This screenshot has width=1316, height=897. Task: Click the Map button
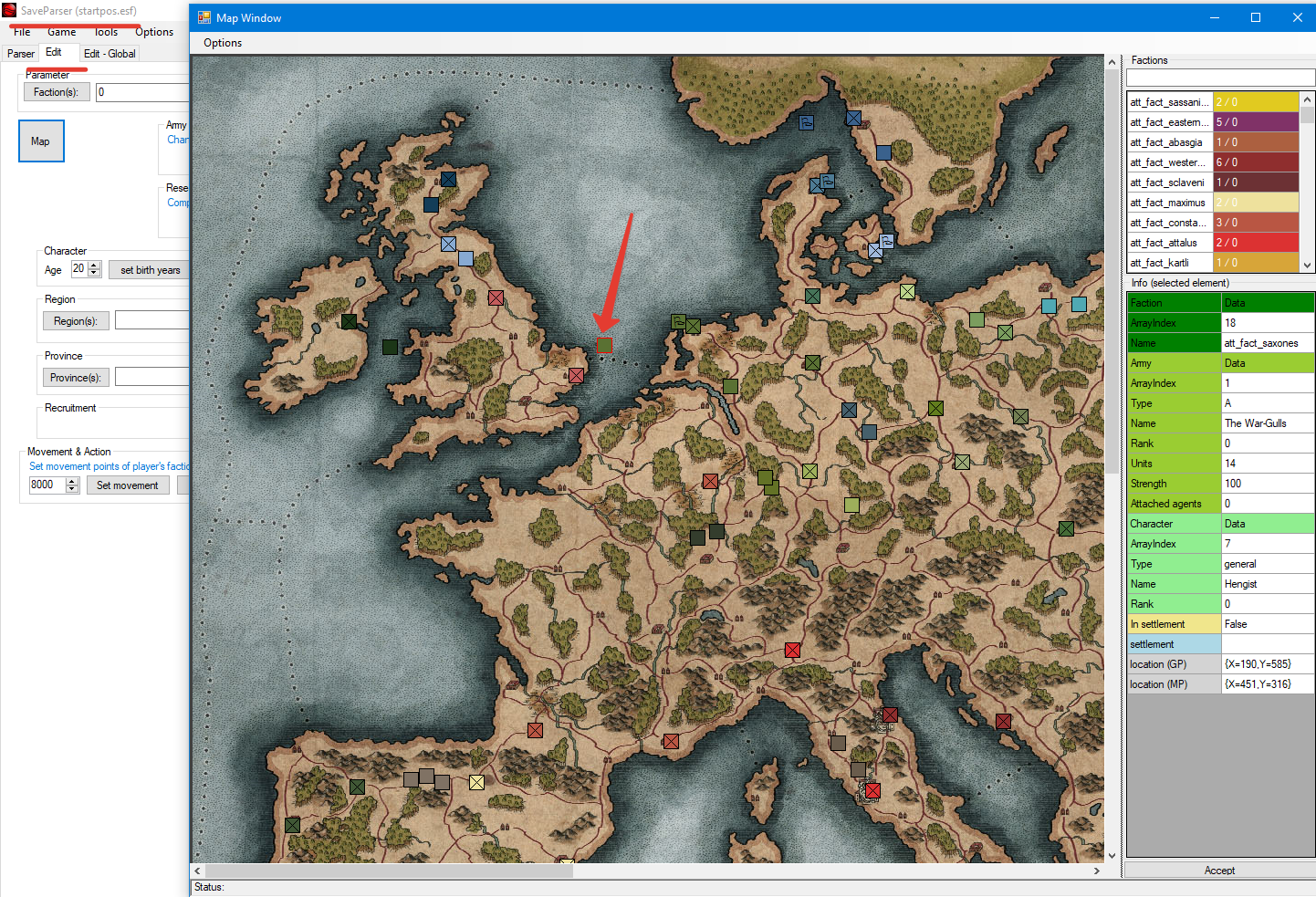point(41,141)
